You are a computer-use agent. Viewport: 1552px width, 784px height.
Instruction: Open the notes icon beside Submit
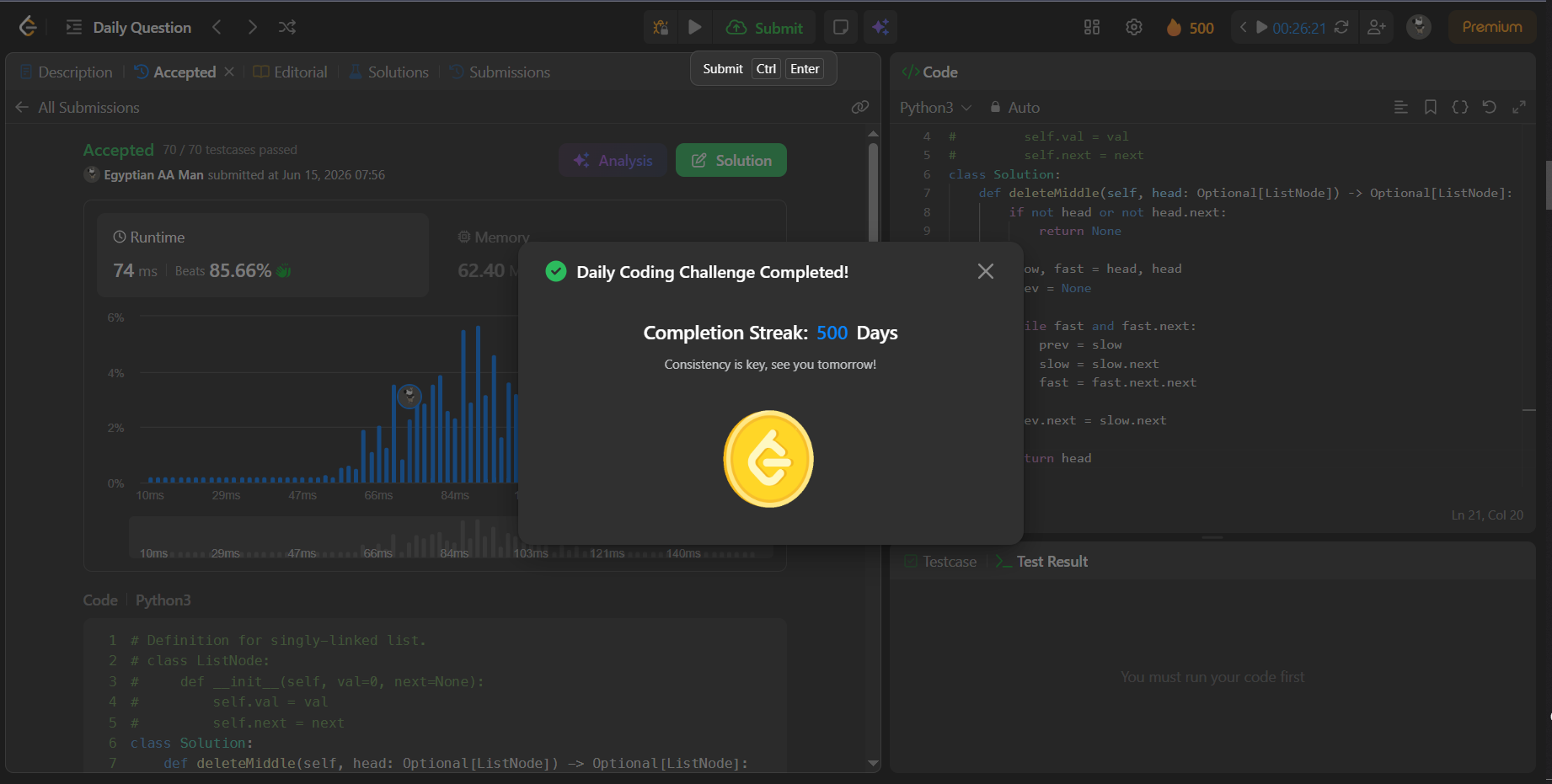point(840,27)
